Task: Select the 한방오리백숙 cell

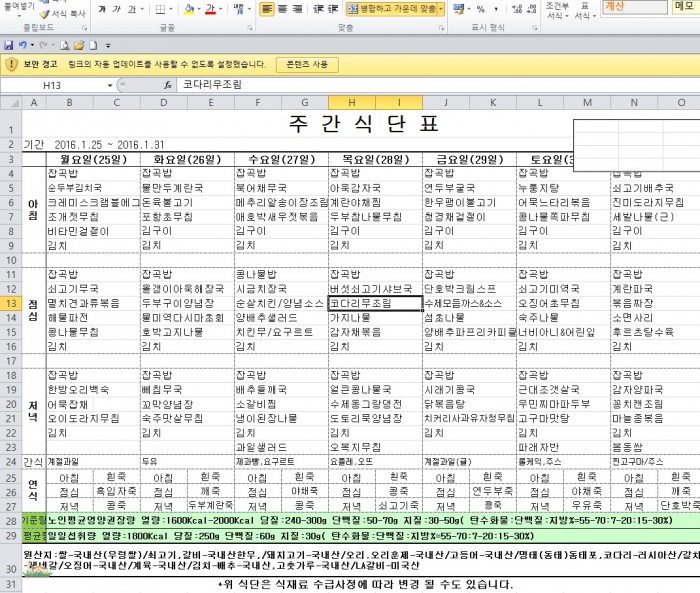Action: tap(93, 389)
